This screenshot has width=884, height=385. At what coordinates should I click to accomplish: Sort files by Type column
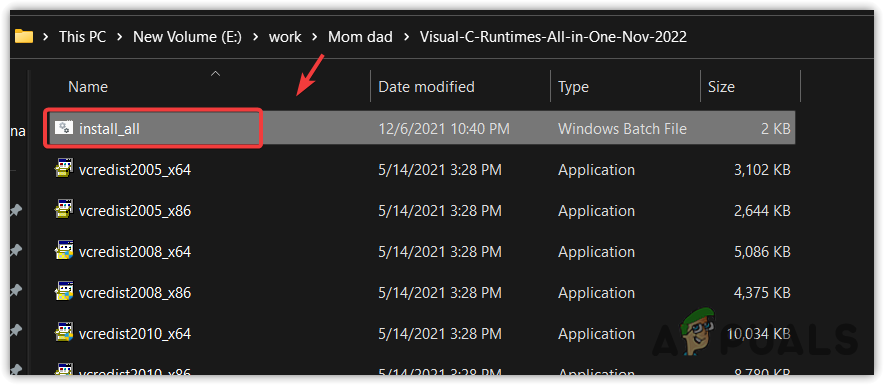573,87
